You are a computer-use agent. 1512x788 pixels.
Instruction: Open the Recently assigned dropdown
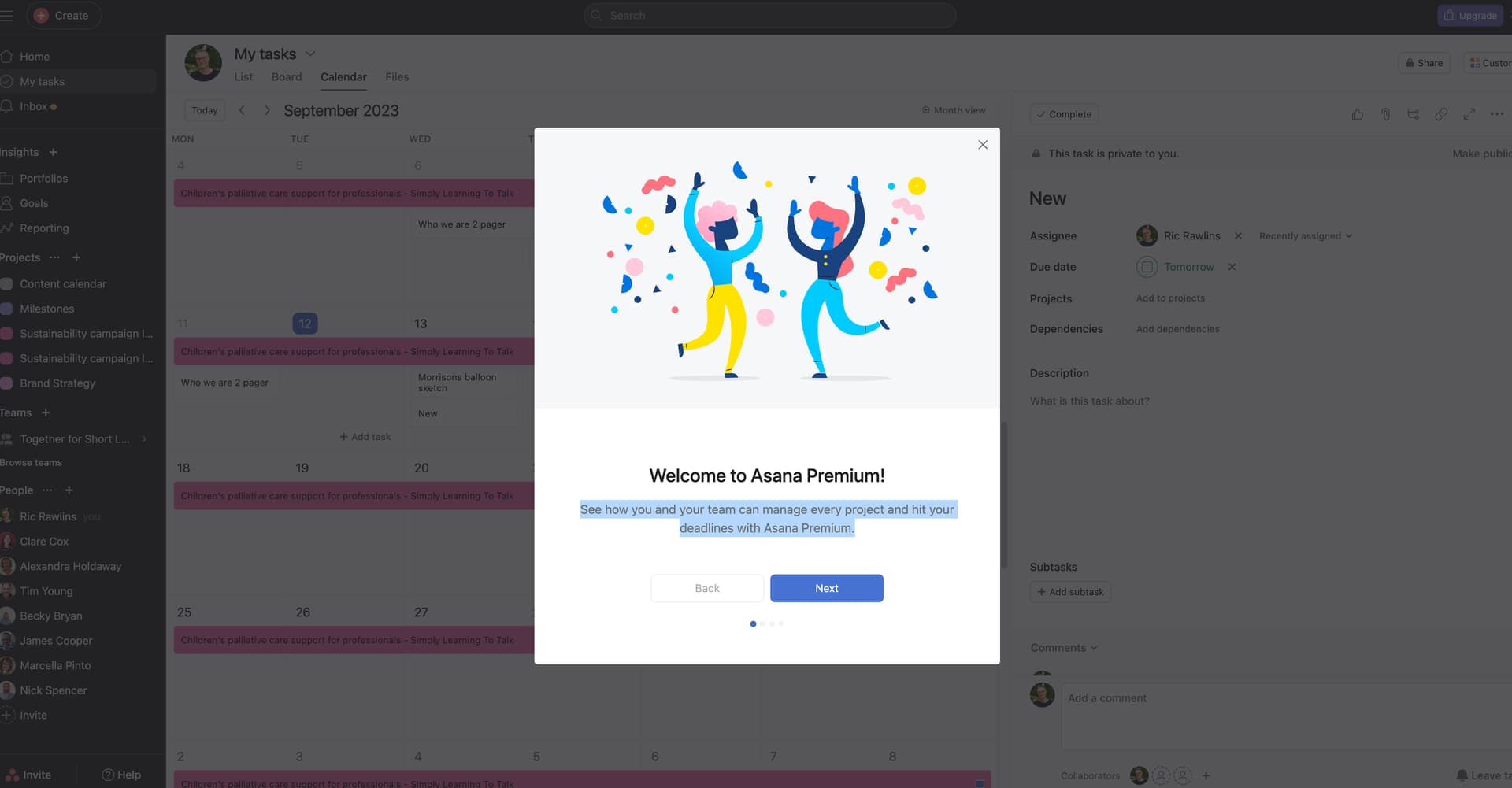coord(1305,236)
